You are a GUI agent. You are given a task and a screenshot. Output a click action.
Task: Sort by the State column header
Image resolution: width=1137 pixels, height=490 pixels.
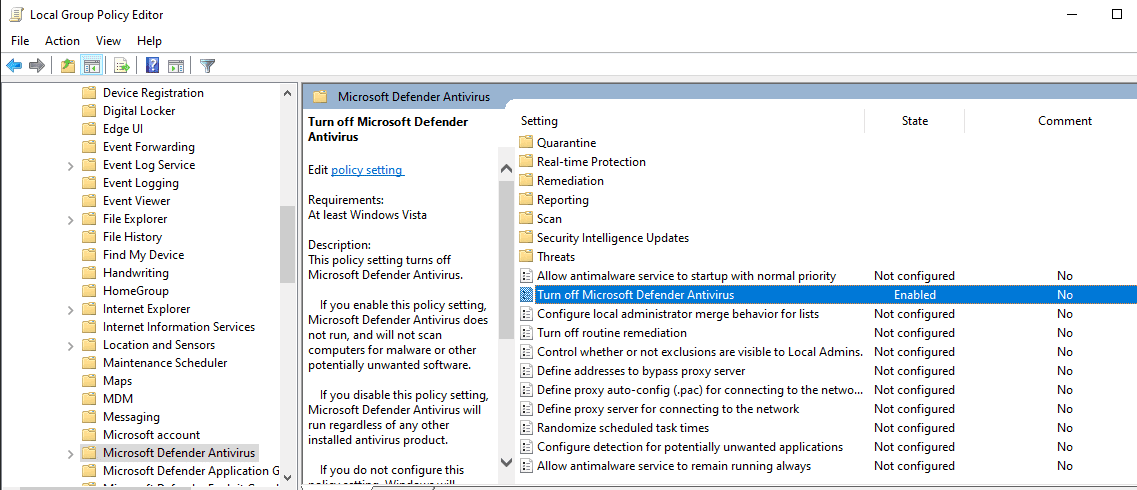click(914, 121)
